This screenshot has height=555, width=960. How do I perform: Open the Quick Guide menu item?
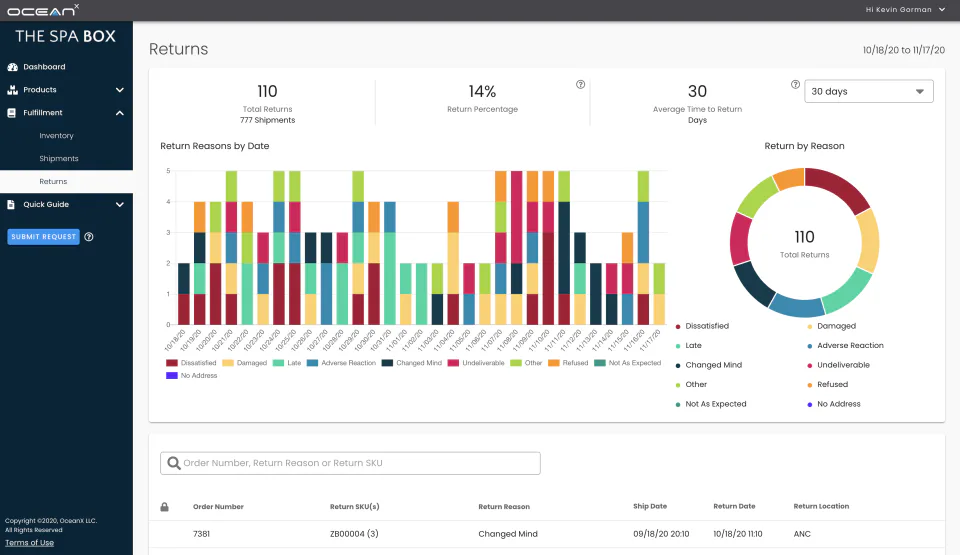[x=46, y=205]
